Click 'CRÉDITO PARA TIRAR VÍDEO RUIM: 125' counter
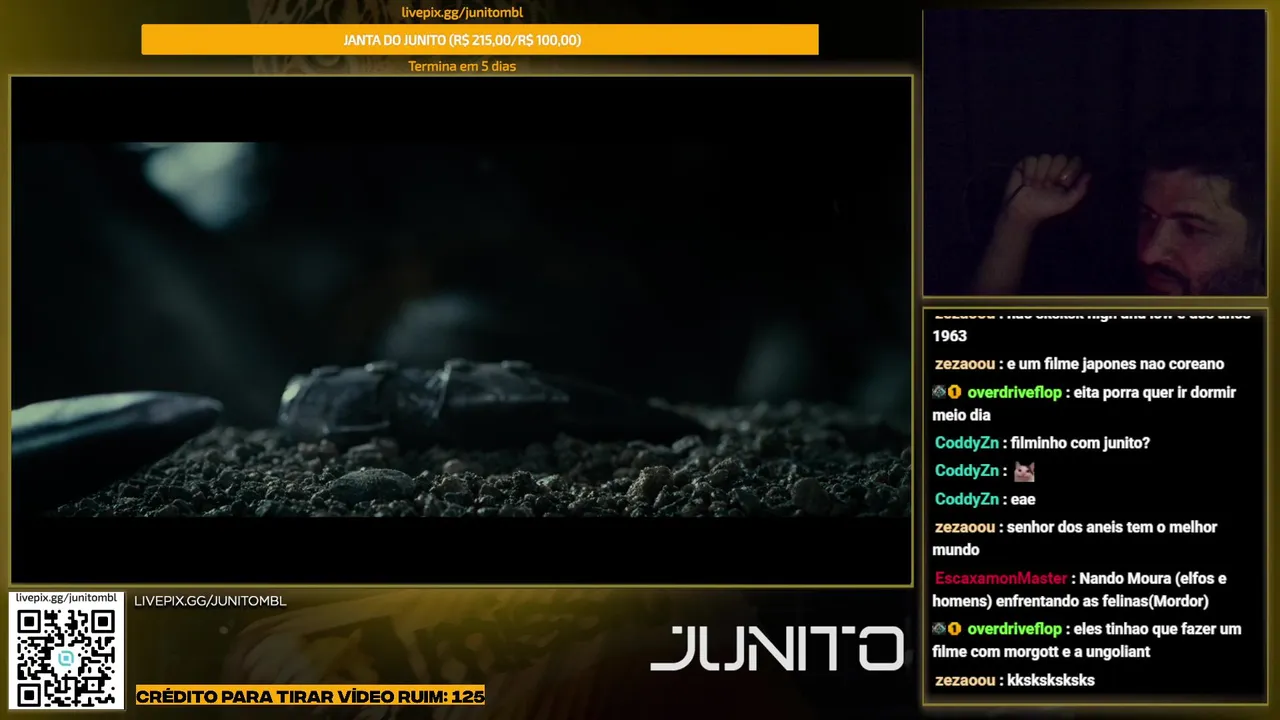1280x720 pixels. (x=310, y=696)
